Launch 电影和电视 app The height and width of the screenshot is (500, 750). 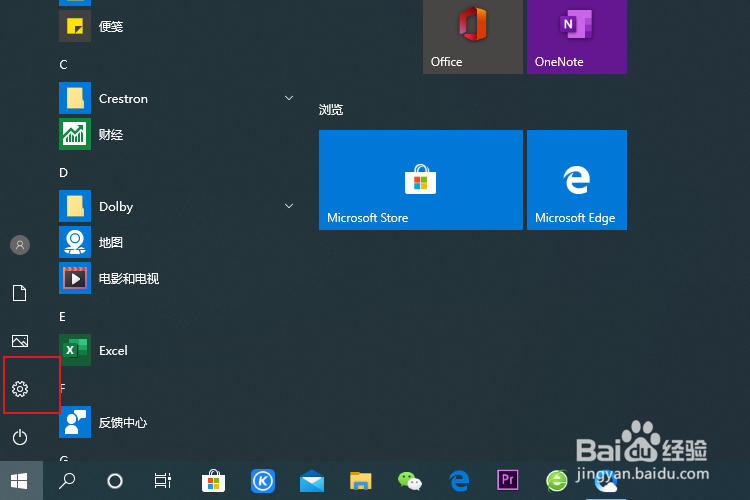177,278
